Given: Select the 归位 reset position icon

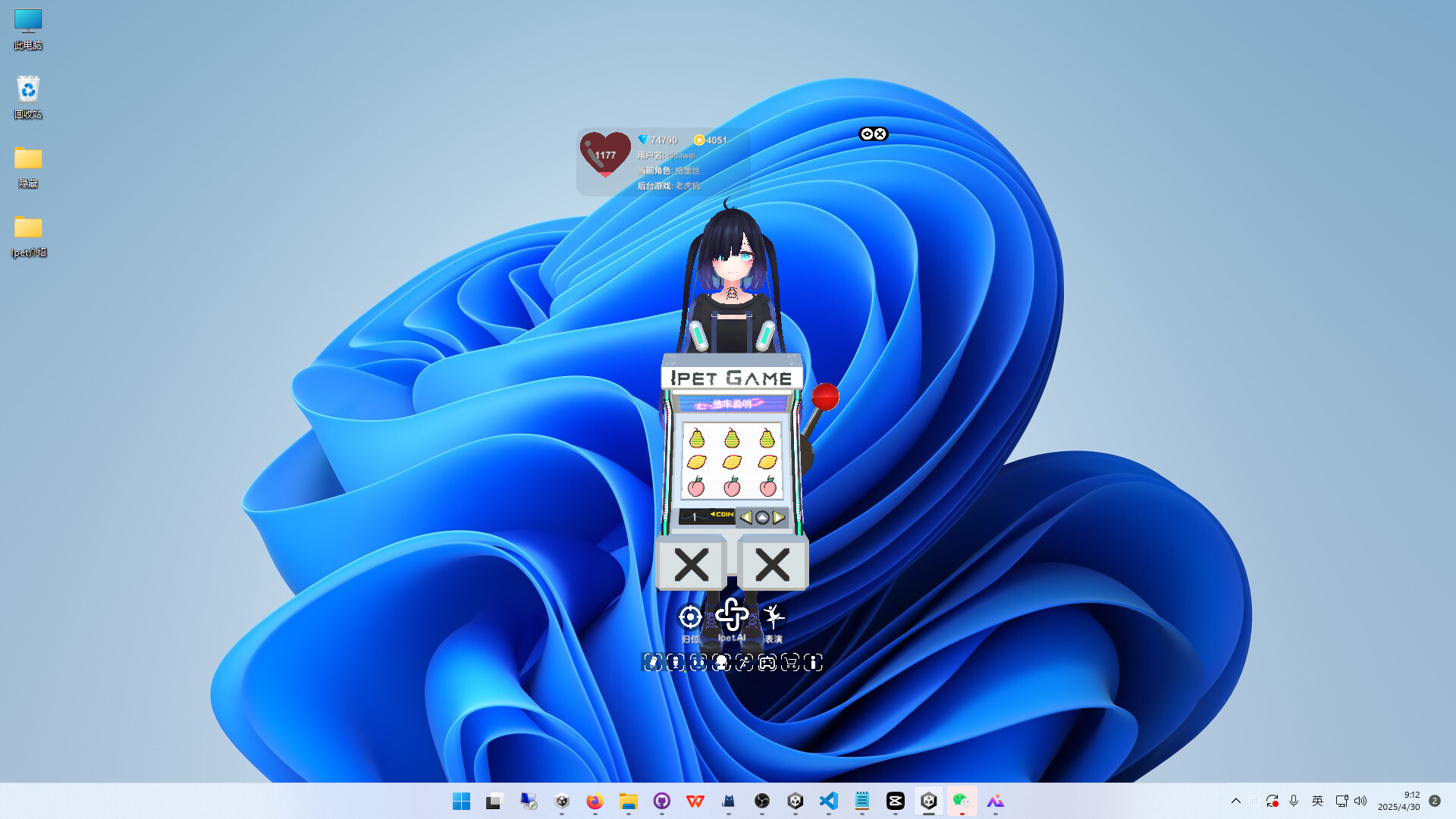Looking at the screenshot, I should pyautogui.click(x=689, y=617).
